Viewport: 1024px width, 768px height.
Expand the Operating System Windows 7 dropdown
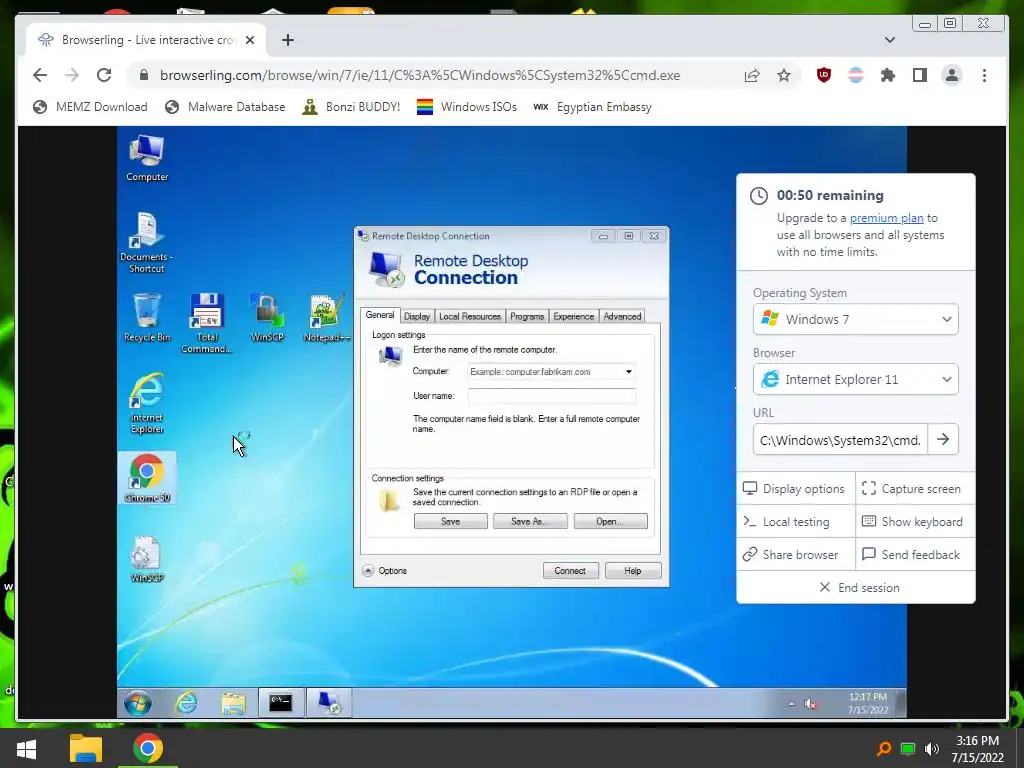(x=856, y=319)
